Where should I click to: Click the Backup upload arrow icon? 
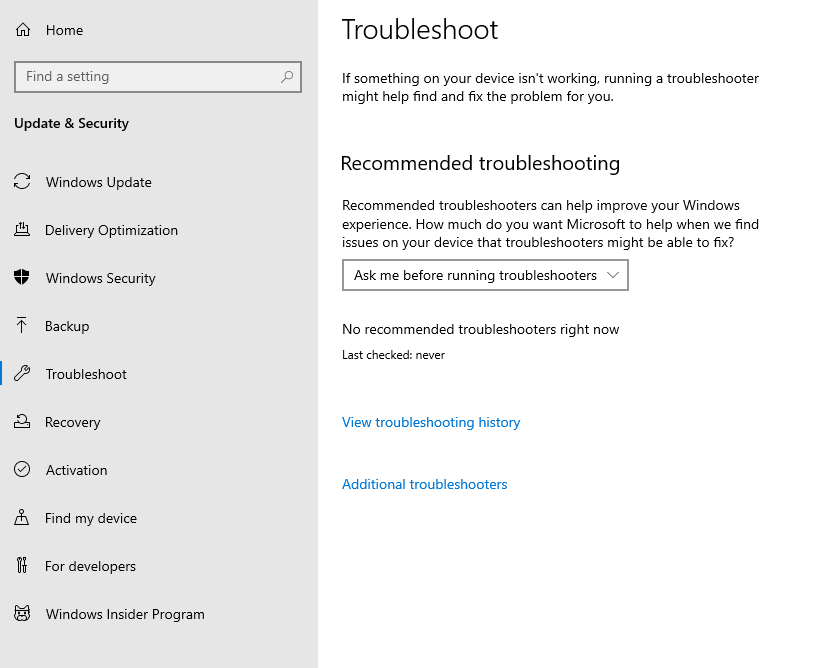22,326
